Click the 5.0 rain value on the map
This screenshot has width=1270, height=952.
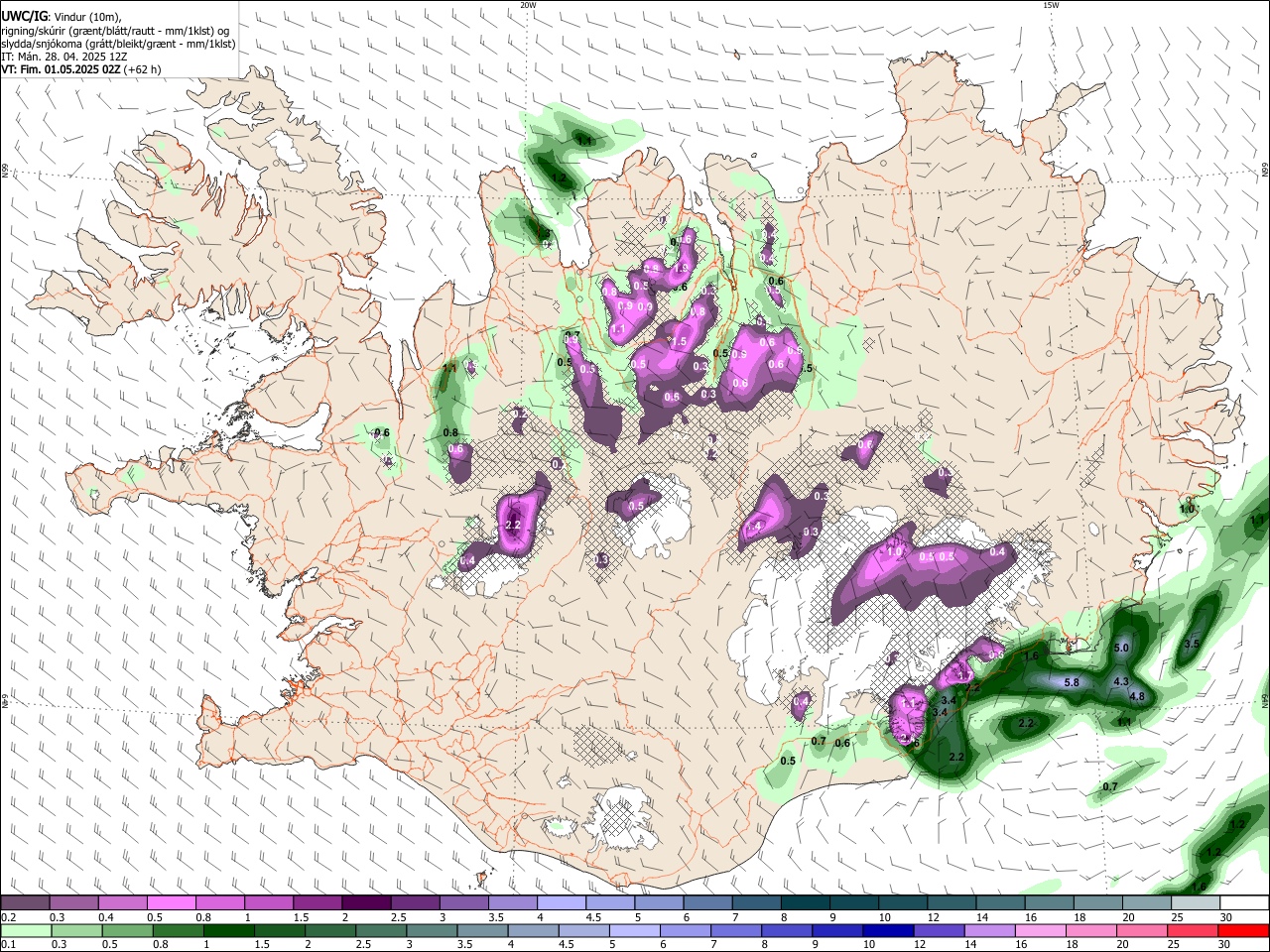(1122, 648)
